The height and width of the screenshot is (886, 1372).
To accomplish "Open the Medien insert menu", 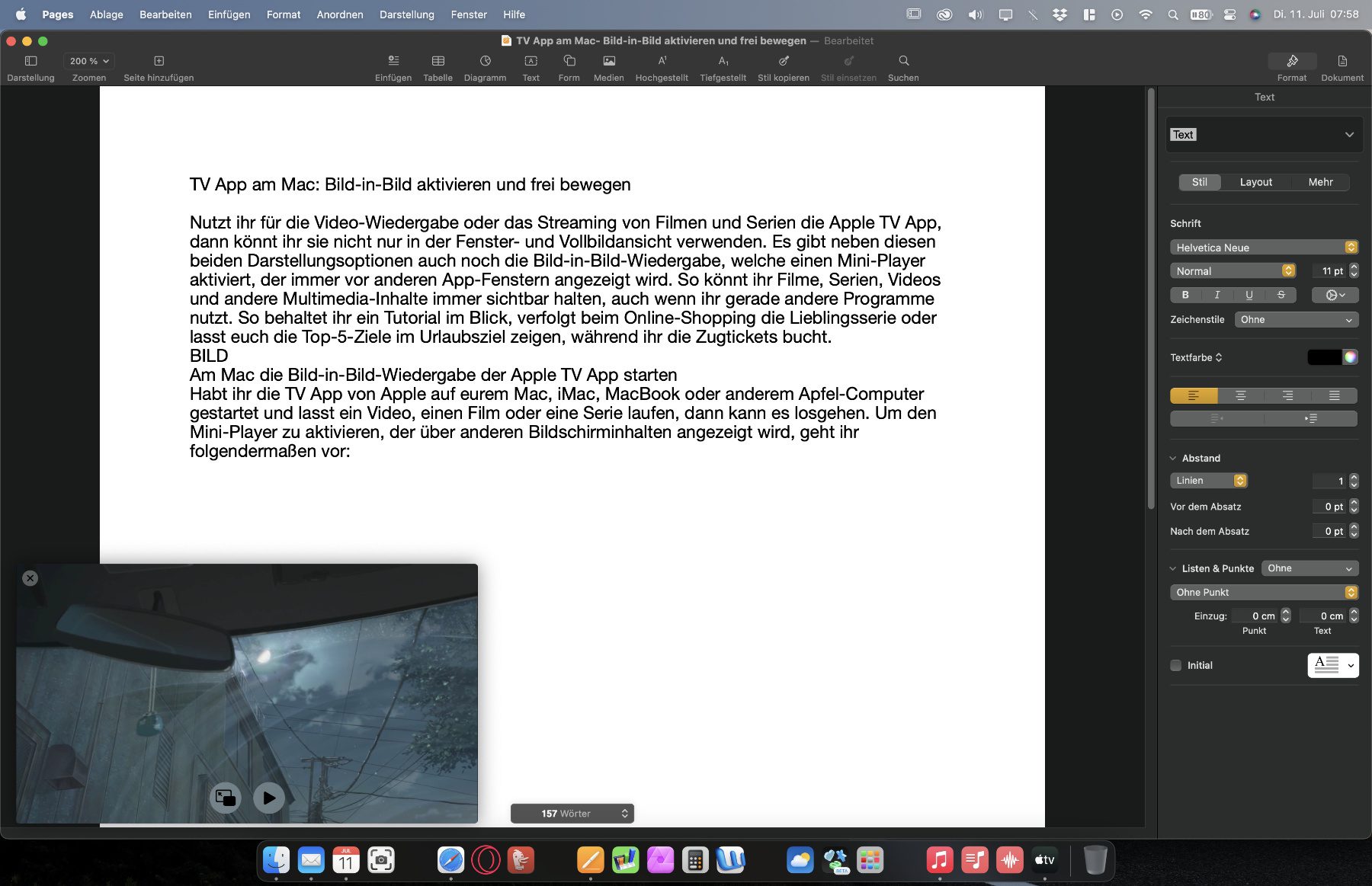I will (608, 61).
